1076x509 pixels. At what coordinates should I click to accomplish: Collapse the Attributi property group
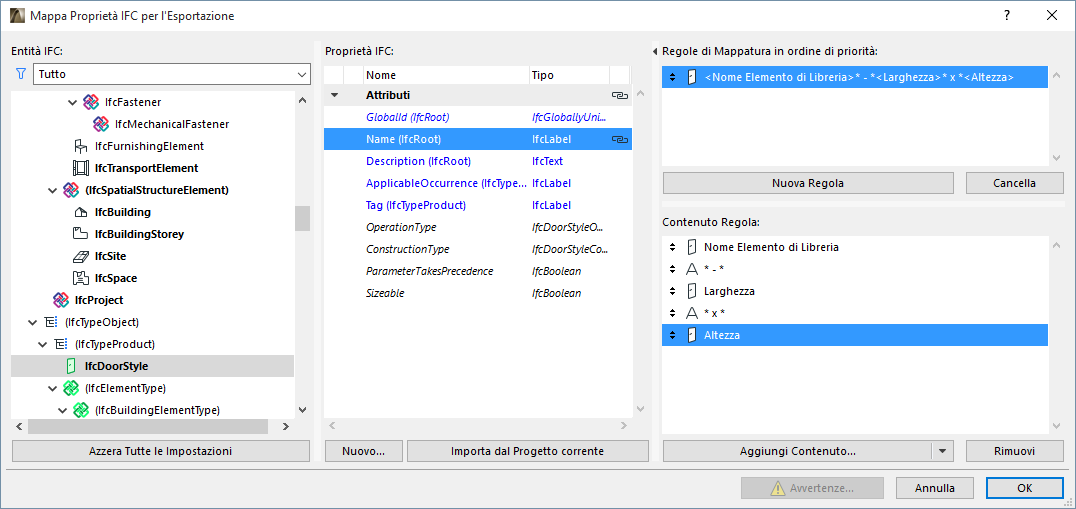pos(335,96)
